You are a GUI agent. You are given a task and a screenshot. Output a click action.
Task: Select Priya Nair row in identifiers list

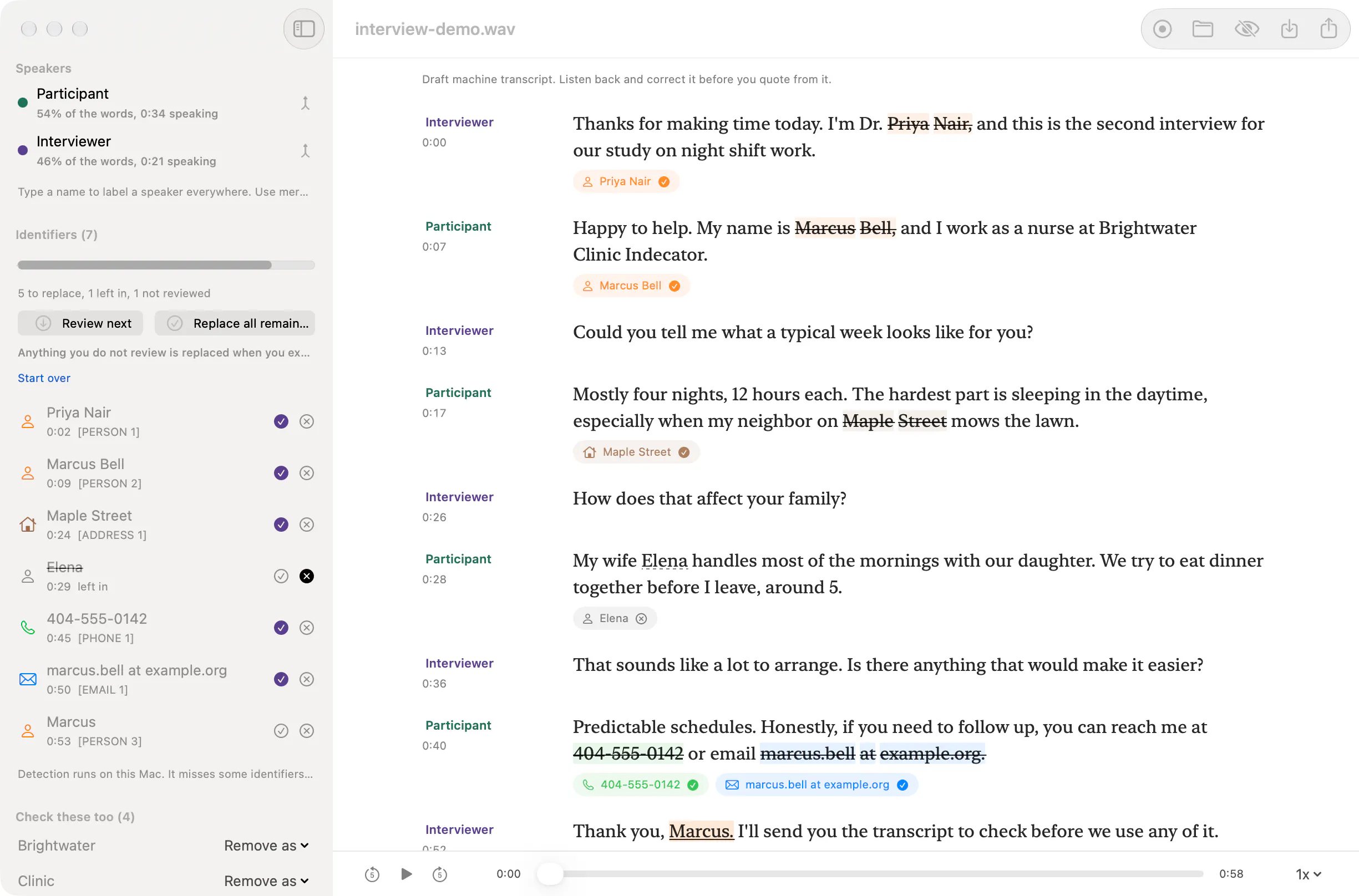tap(166, 421)
